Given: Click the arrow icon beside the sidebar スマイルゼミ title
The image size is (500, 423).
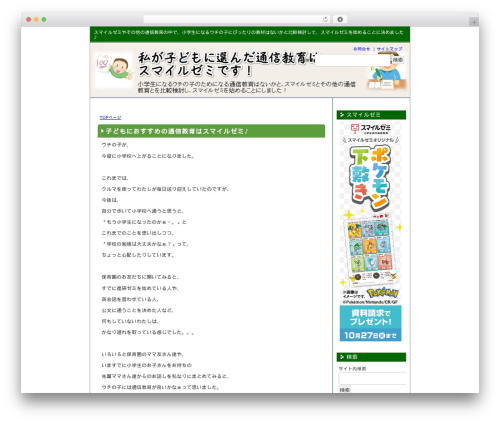Looking at the screenshot, I should point(342,115).
